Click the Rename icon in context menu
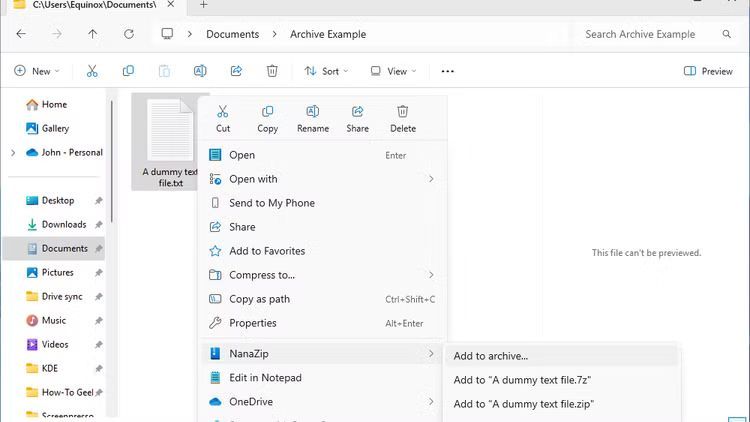750x422 pixels. pos(312,112)
